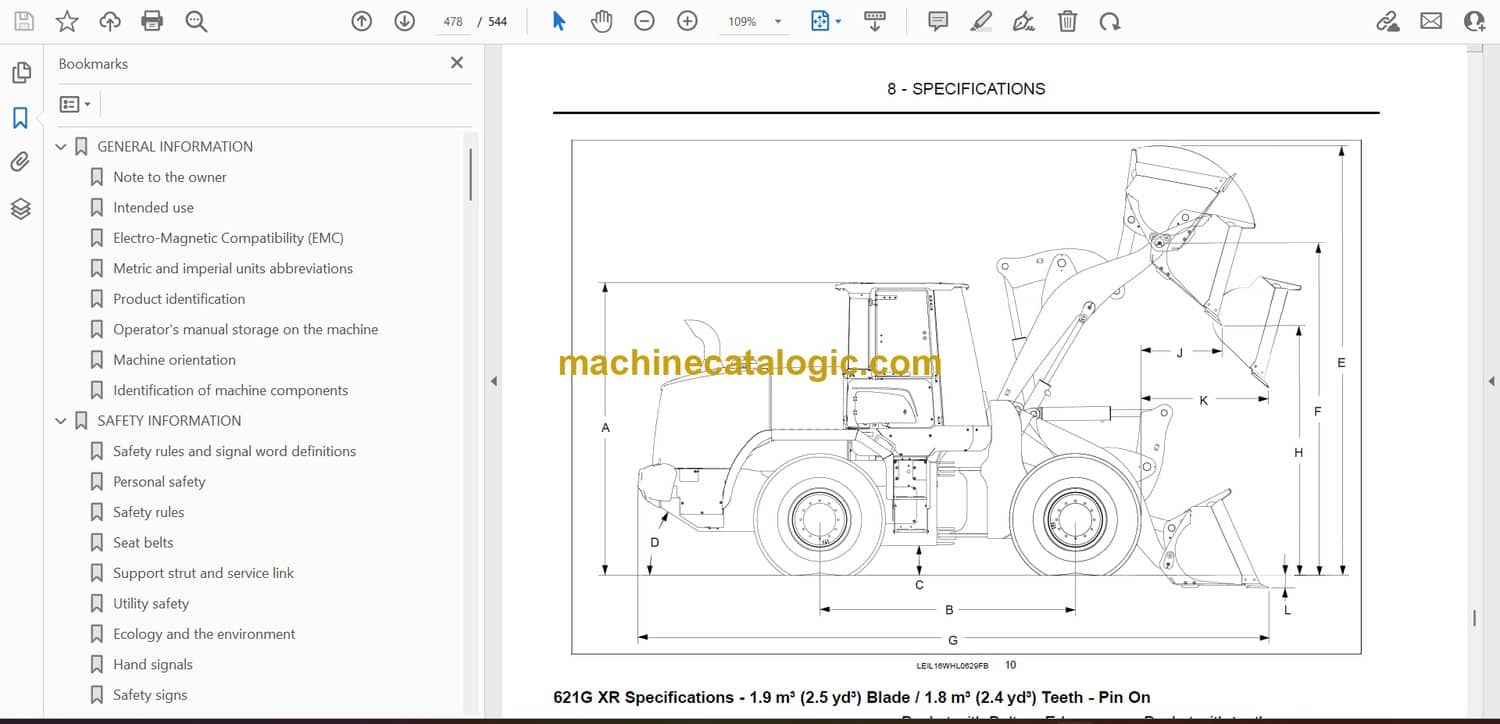Select the highlighter pen tool
Image resolution: width=1500 pixels, height=724 pixels.
pyautogui.click(x=981, y=21)
